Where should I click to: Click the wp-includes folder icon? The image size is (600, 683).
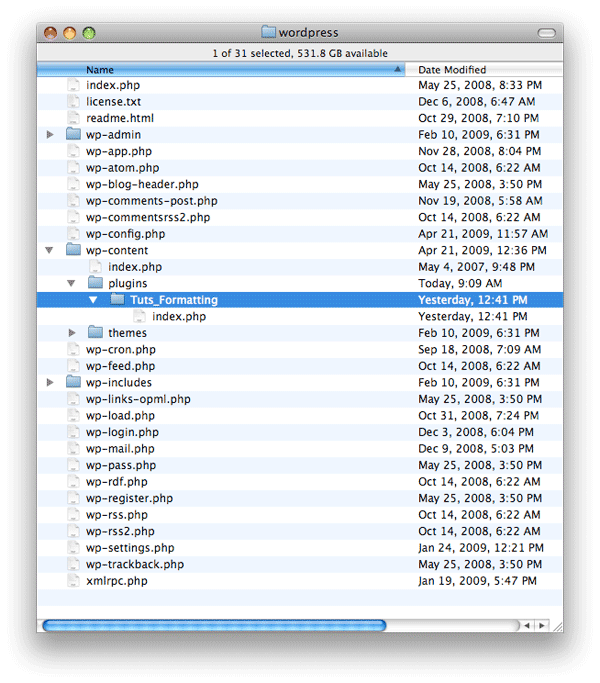point(74,382)
